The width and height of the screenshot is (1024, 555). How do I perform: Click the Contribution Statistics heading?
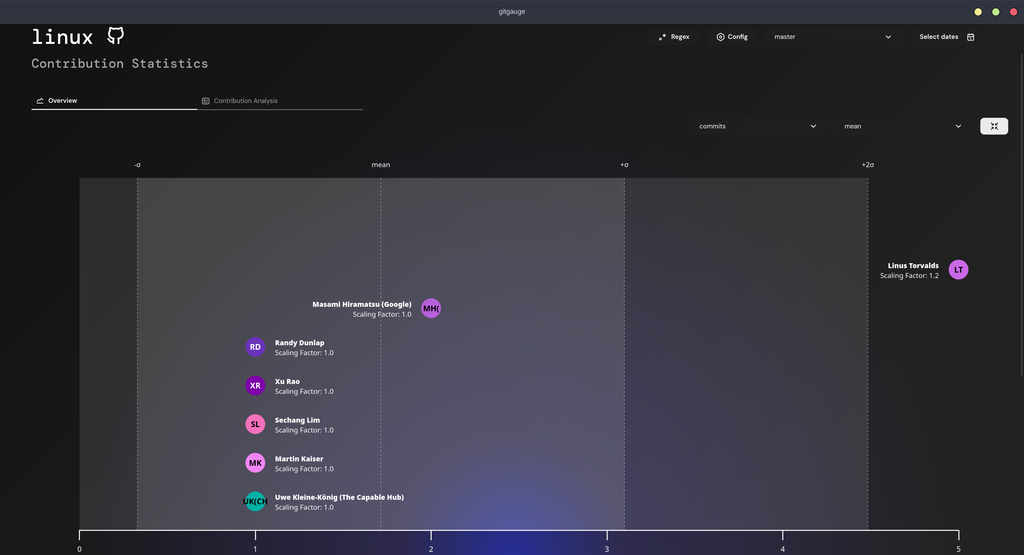click(120, 63)
